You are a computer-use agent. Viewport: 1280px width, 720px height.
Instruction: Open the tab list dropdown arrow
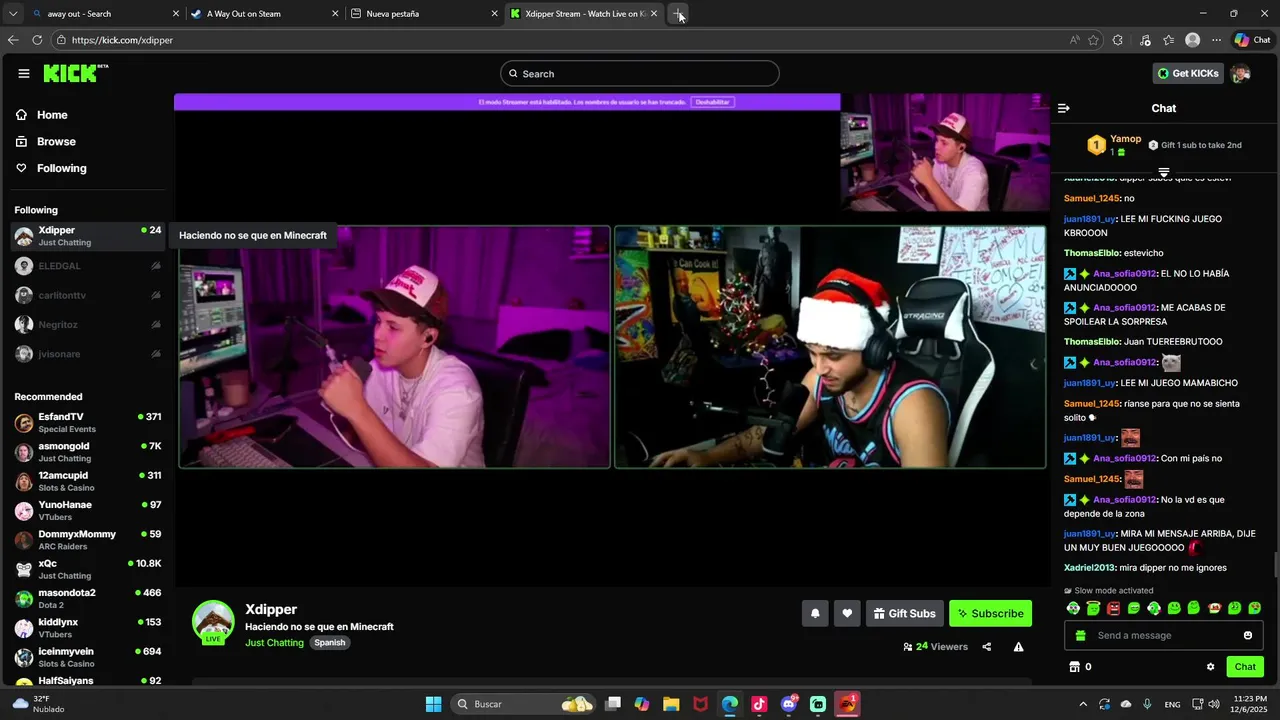click(14, 14)
